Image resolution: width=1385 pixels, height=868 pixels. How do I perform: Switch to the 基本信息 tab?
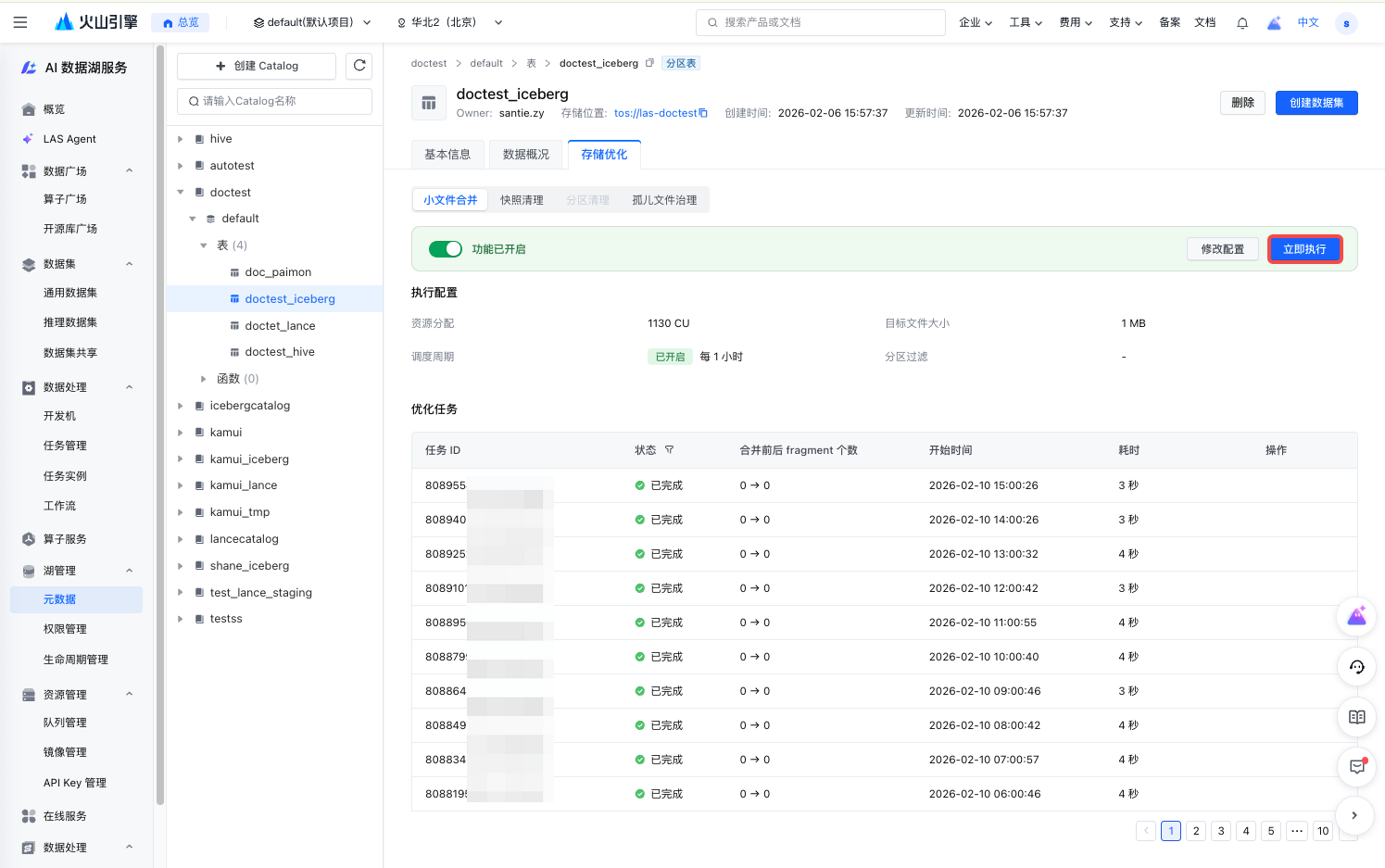(447, 155)
